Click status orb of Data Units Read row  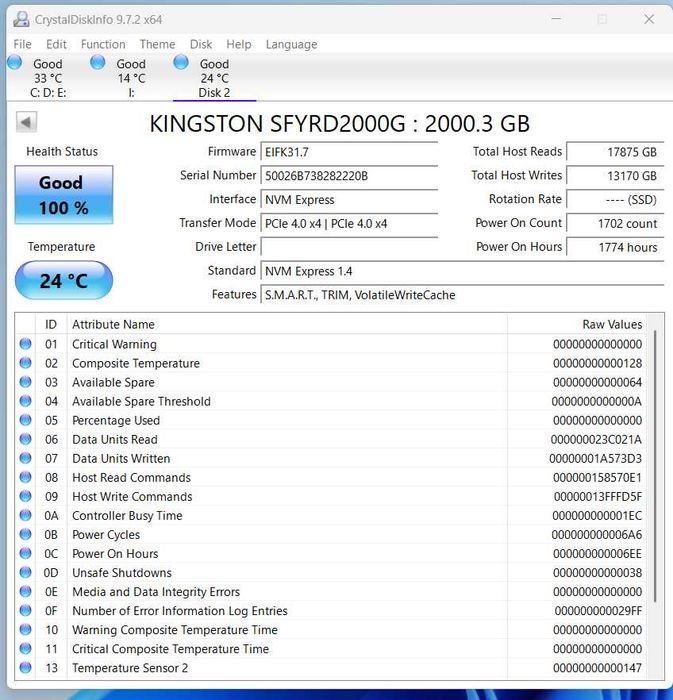click(25, 439)
